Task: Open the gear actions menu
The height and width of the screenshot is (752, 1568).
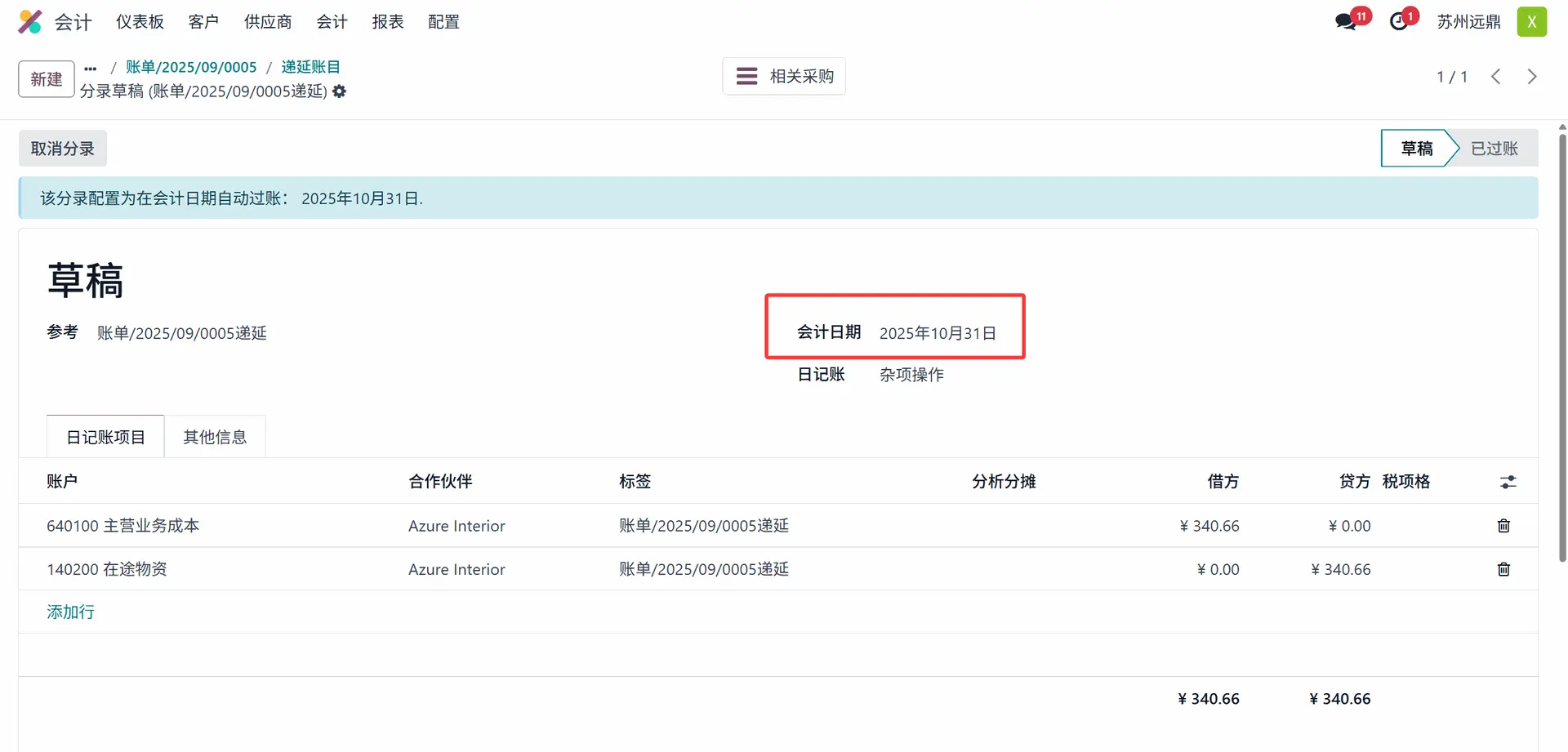Action: tap(340, 91)
